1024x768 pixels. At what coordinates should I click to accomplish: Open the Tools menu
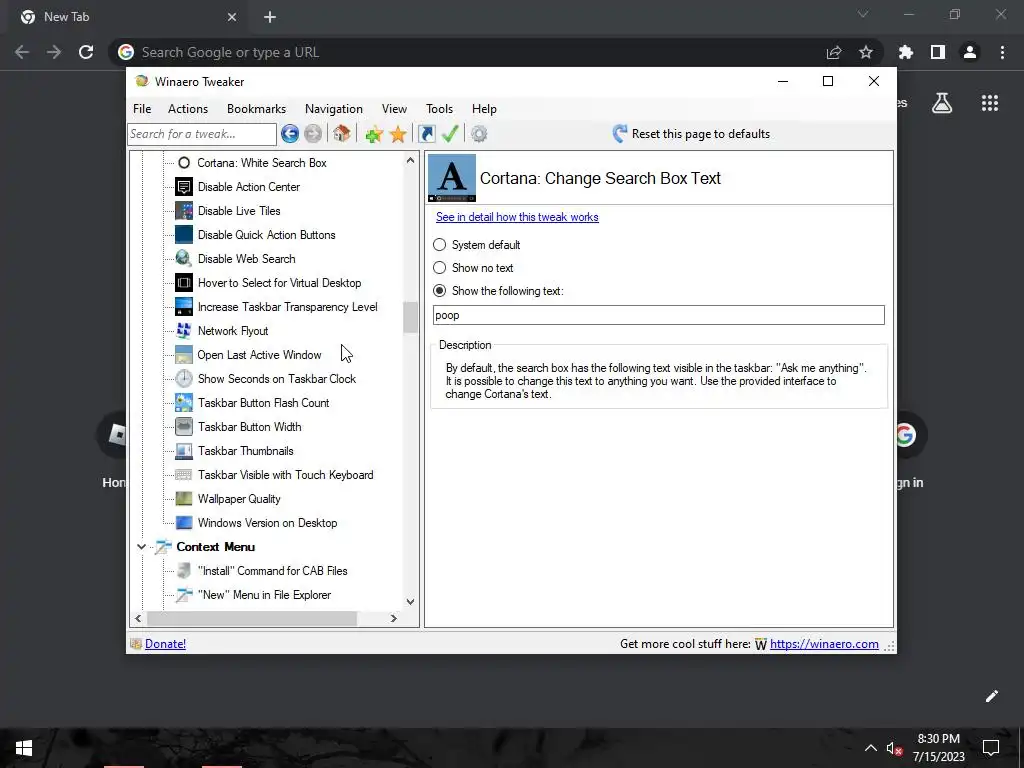[440, 109]
